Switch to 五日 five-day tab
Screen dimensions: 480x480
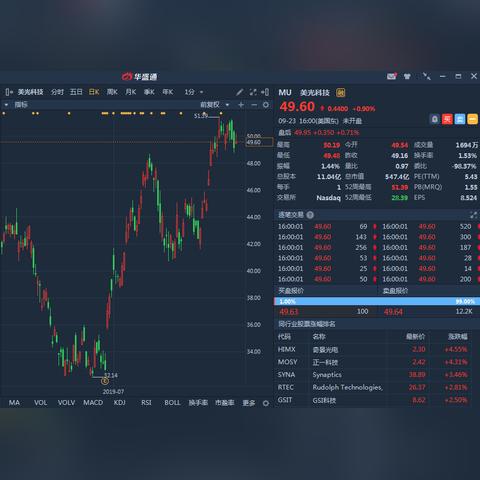coord(76,92)
